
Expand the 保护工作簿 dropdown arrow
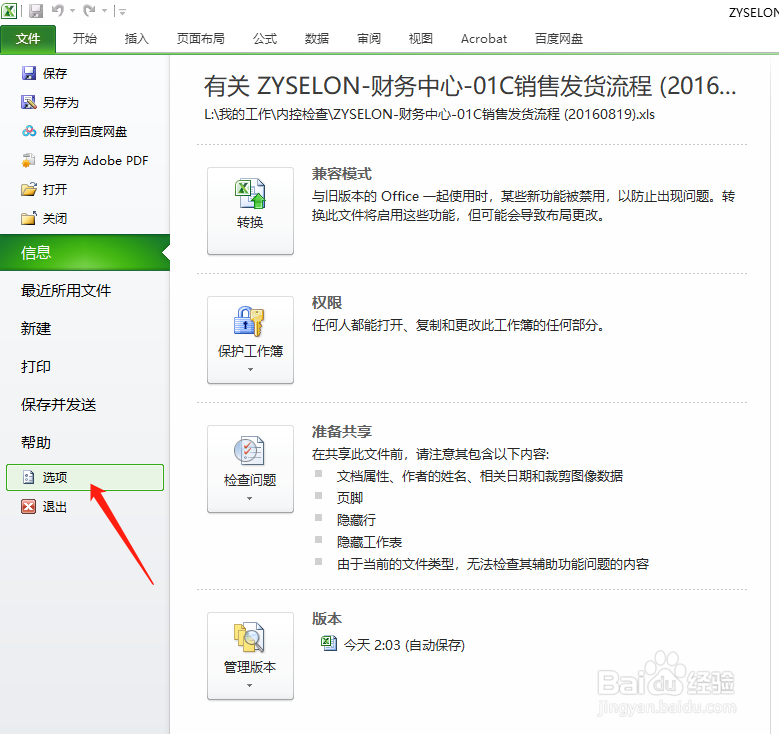click(x=250, y=369)
